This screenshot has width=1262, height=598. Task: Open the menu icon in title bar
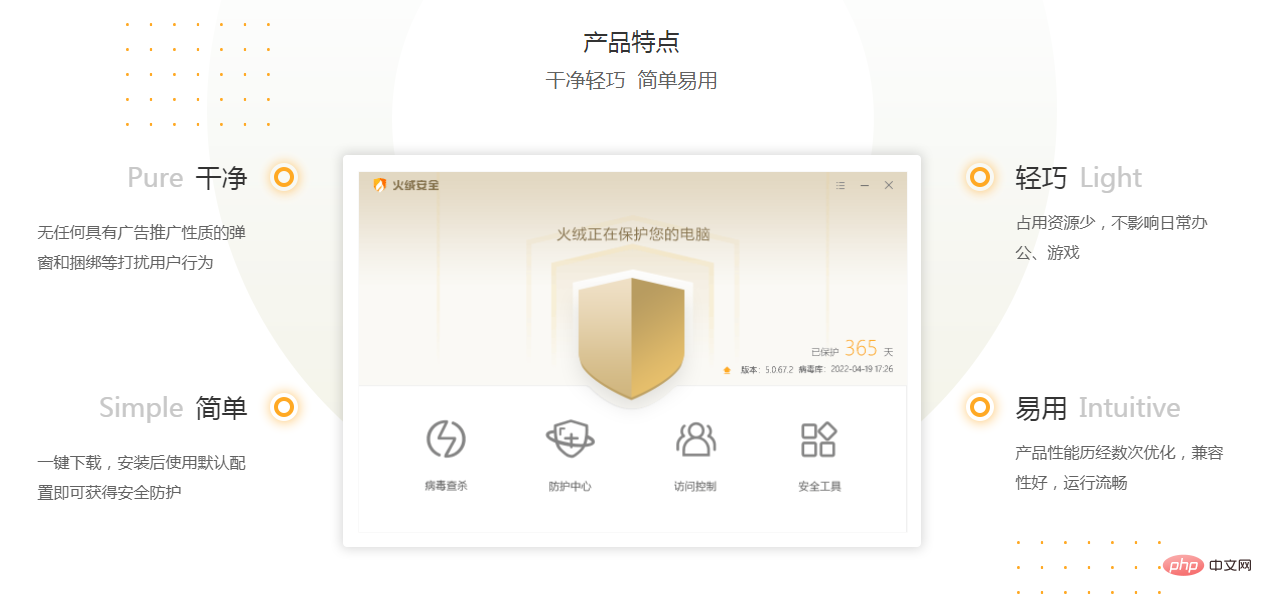tap(841, 185)
